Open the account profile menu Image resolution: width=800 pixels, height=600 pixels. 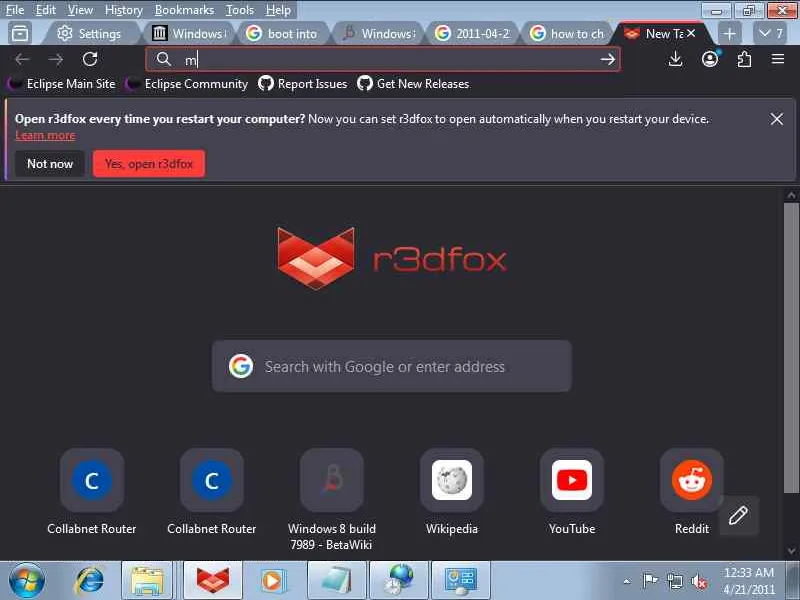[x=710, y=59]
